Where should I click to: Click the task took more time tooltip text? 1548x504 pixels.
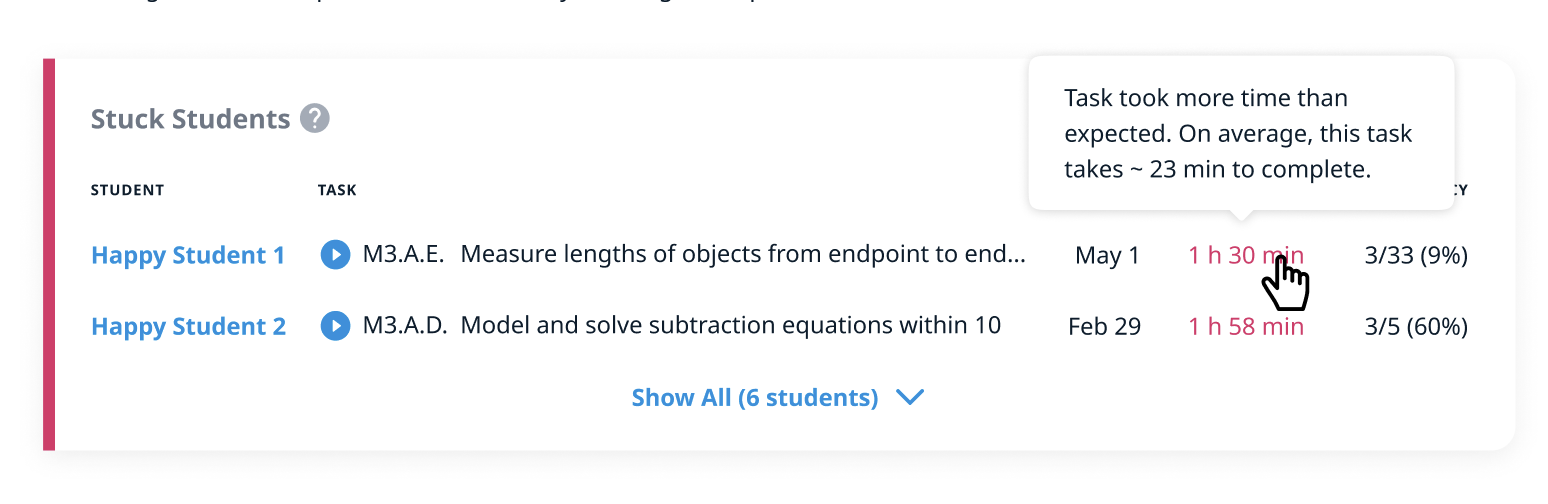coord(1238,134)
